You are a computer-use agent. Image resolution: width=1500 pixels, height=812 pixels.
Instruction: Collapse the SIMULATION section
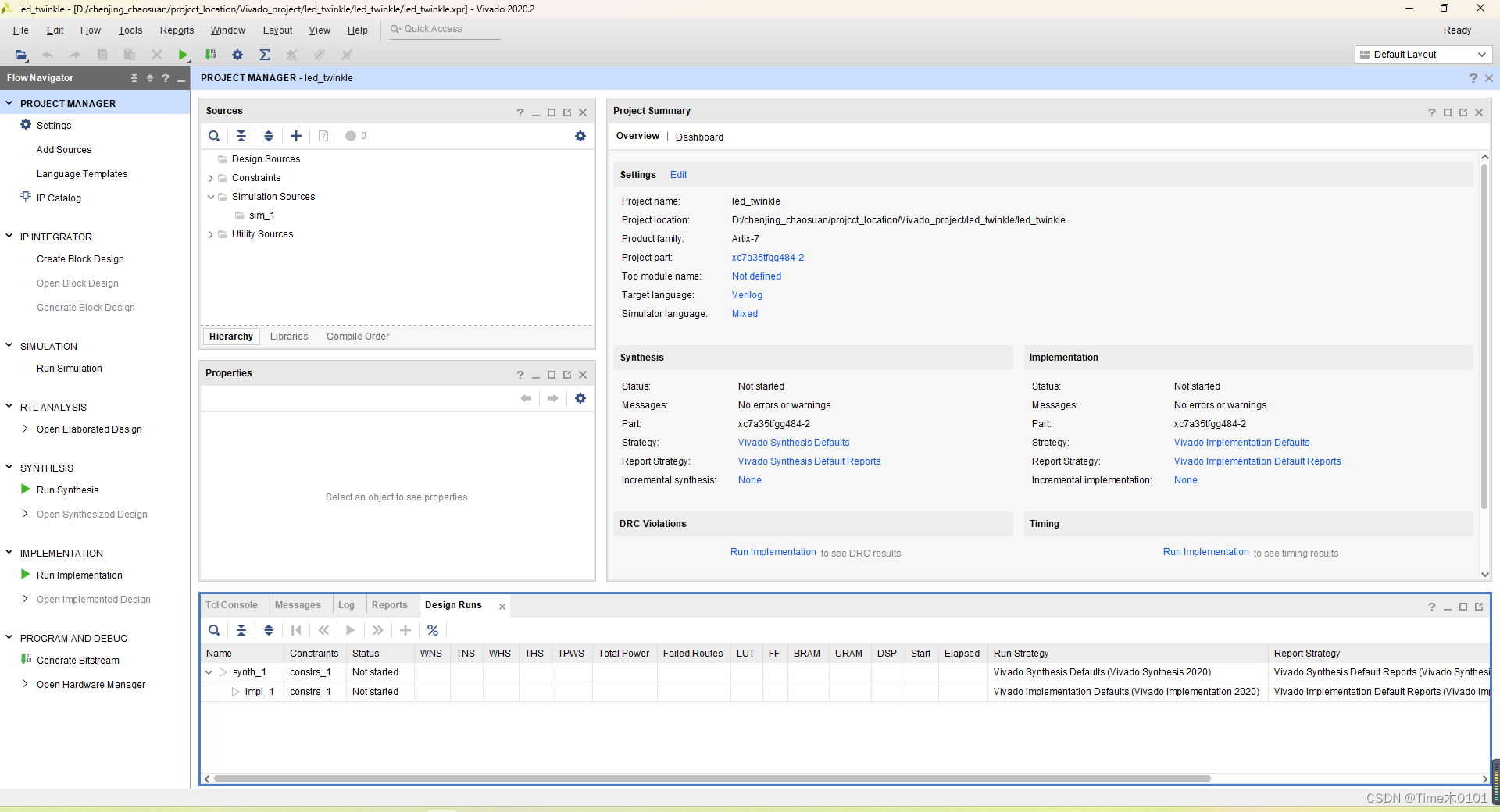9,346
